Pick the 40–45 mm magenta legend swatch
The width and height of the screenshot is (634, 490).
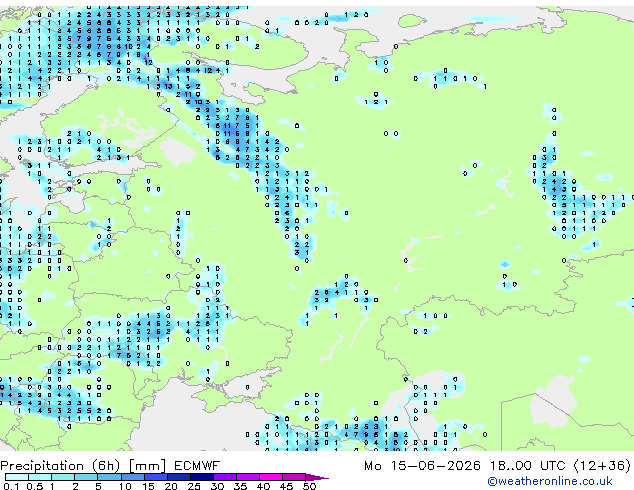271,477
